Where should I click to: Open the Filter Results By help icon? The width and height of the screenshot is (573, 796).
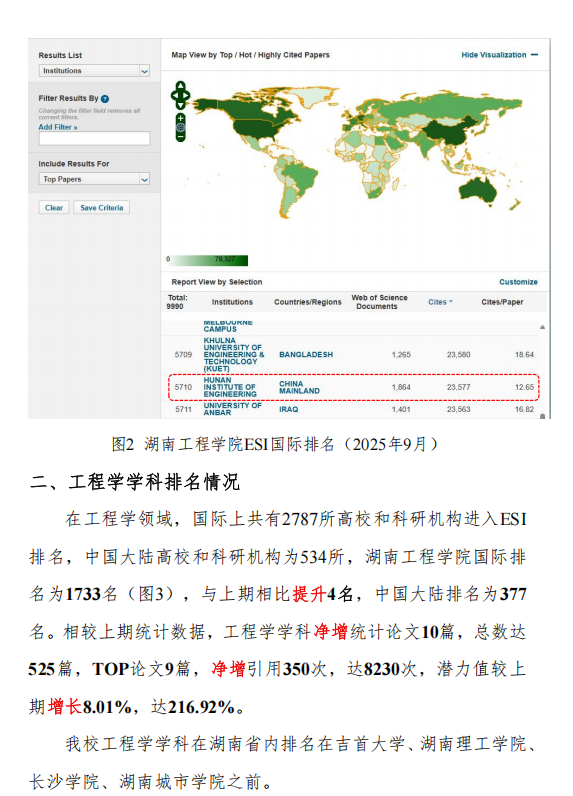point(105,99)
